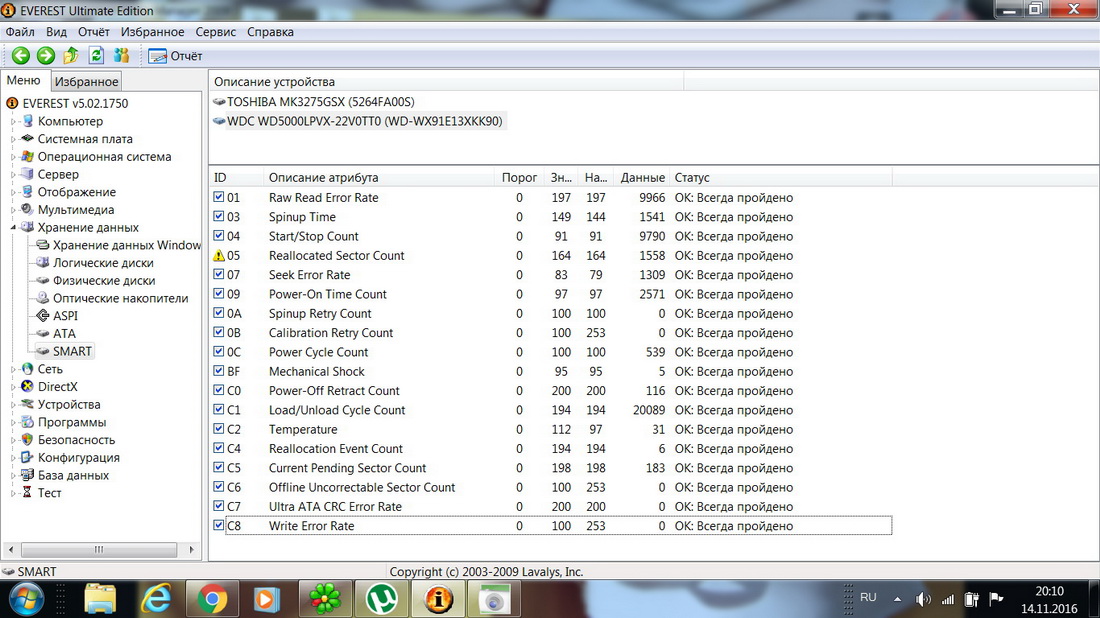
Task: Collapse the Хранение данных tree node
Action: click(14, 228)
